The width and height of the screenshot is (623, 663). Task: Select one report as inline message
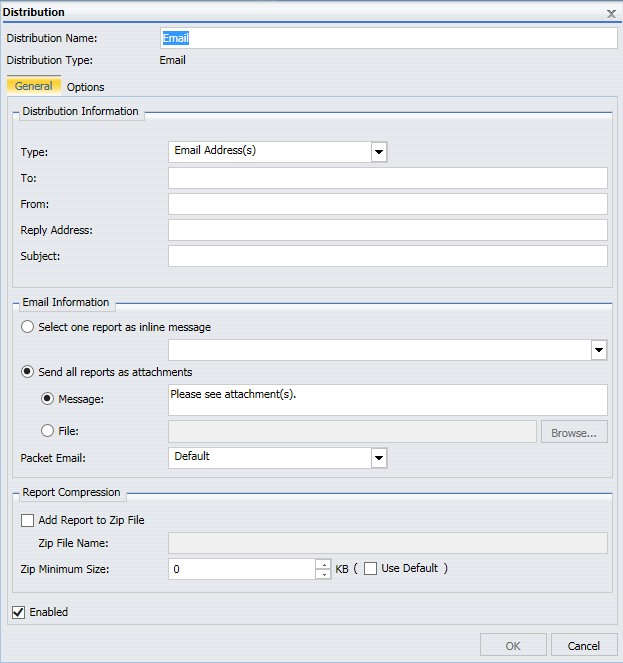(27, 327)
